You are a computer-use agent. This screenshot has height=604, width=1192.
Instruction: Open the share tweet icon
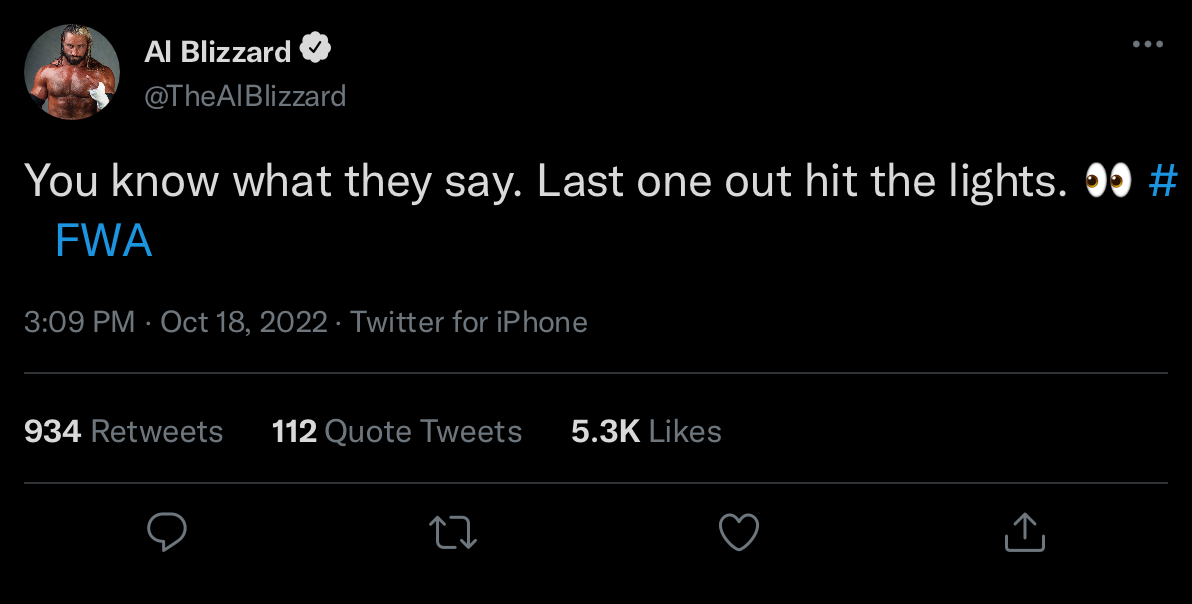coord(1023,533)
